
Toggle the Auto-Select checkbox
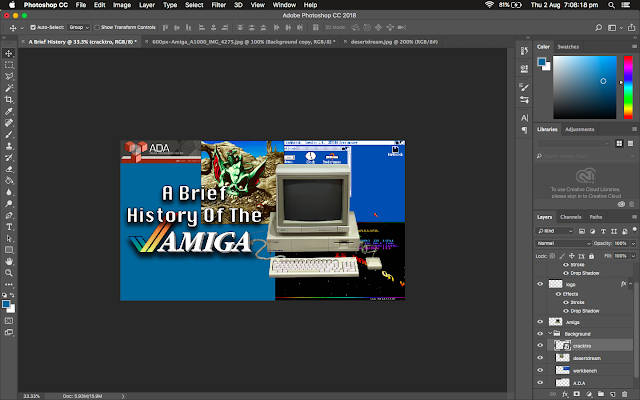(x=33, y=27)
